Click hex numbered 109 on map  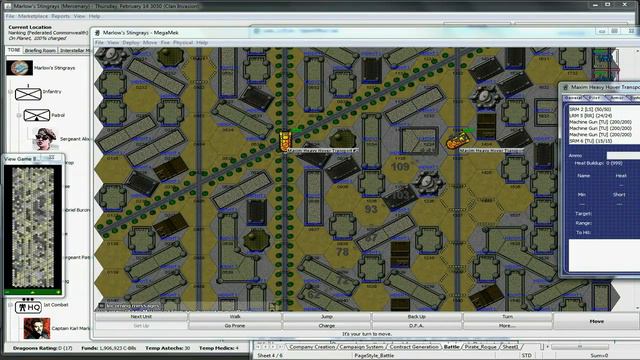click(x=400, y=167)
